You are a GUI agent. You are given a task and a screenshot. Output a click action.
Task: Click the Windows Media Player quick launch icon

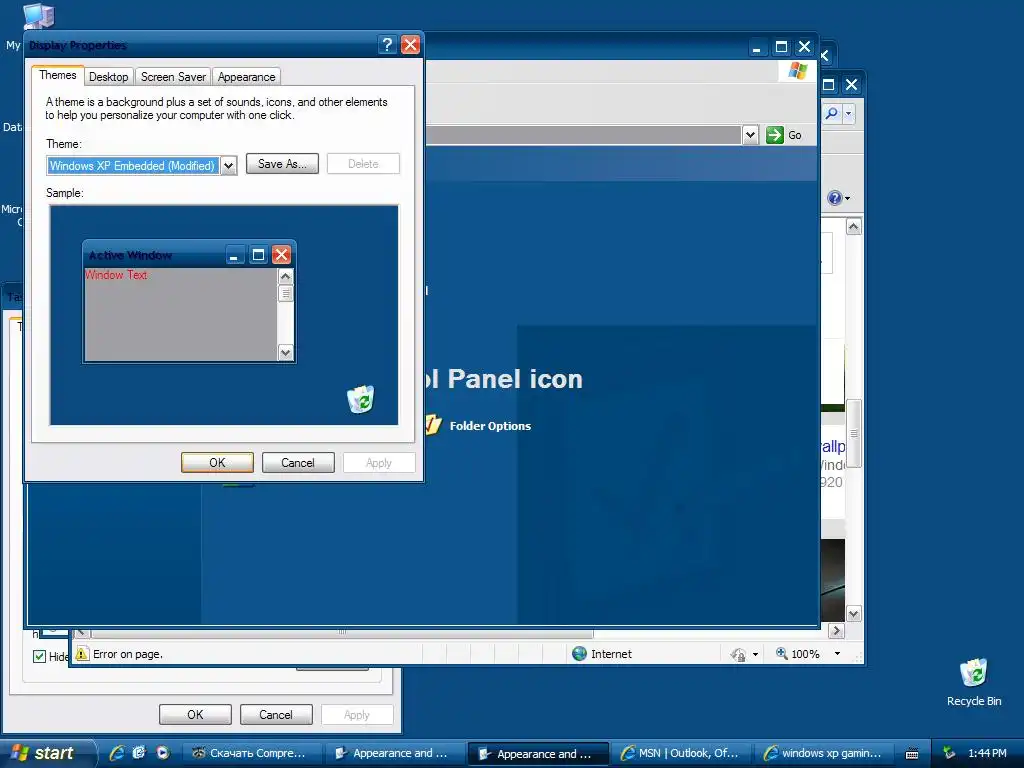coord(163,753)
